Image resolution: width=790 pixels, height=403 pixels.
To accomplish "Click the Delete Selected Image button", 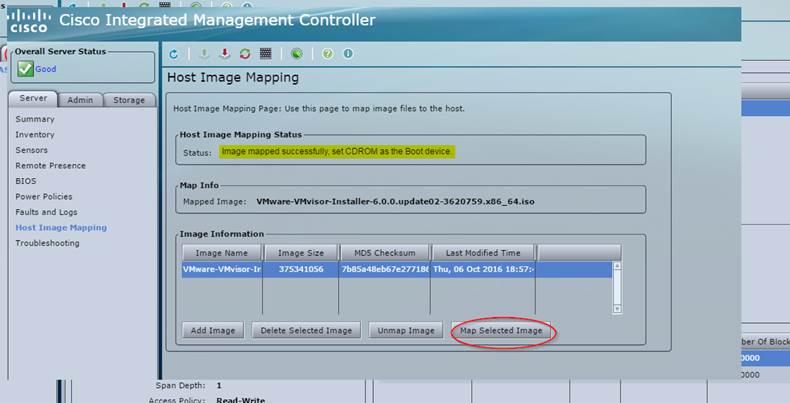I will (306, 330).
